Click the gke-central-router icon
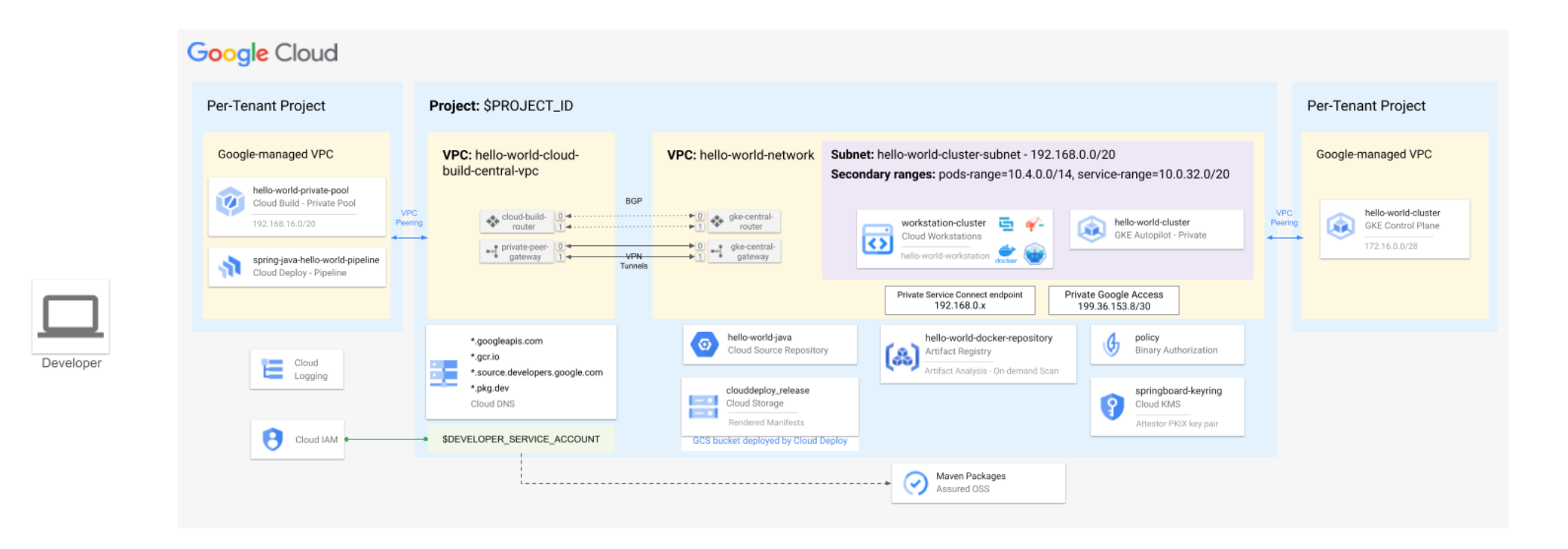 click(717, 222)
